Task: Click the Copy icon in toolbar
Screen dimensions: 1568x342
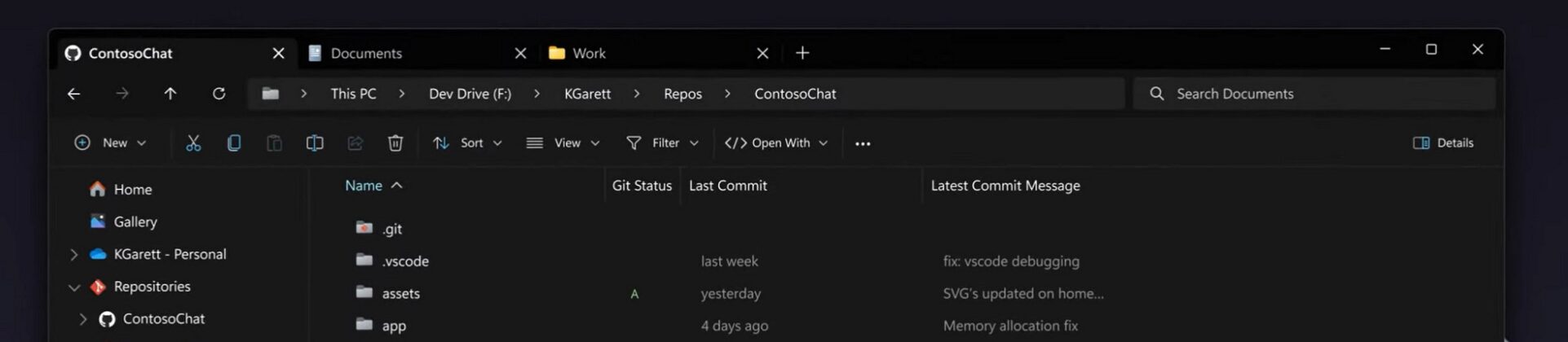Action: 234,143
